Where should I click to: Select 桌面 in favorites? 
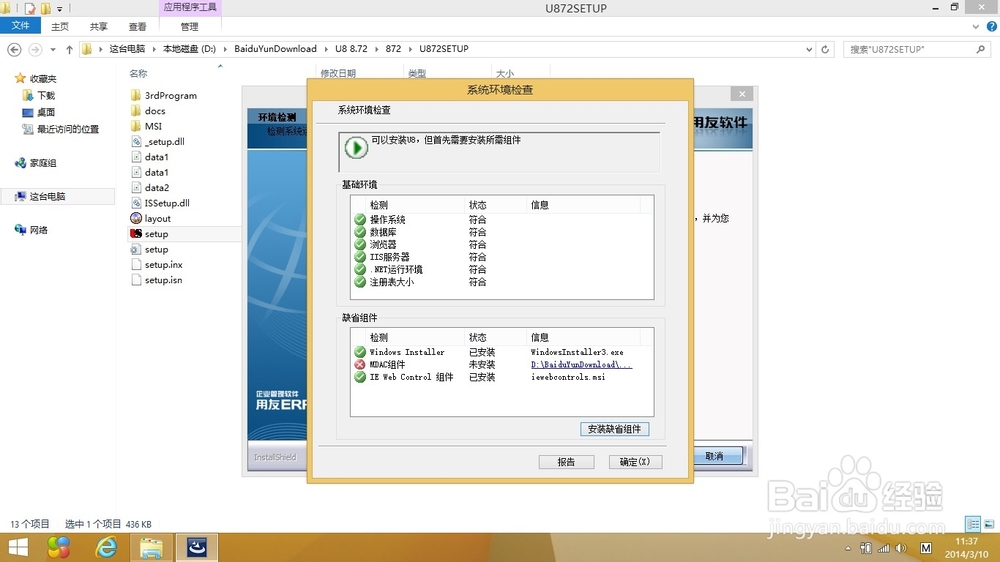pos(46,112)
